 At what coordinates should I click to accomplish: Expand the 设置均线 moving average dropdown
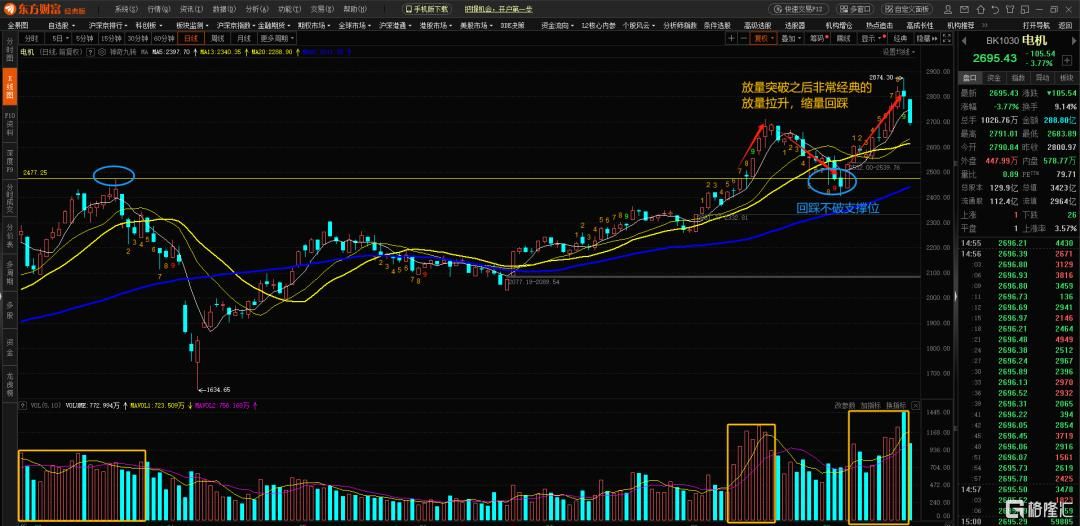click(x=899, y=51)
